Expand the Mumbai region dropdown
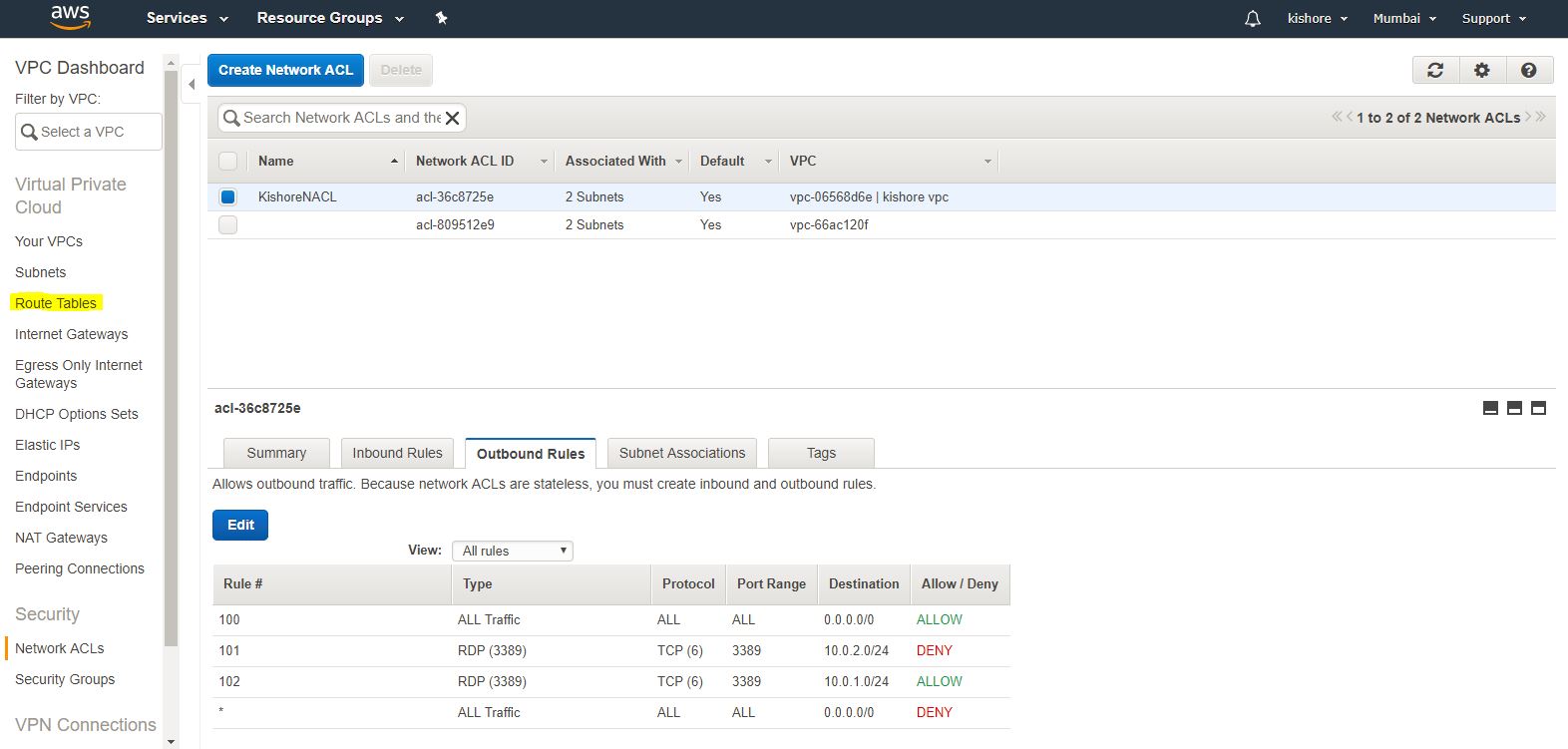Image resolution: width=1568 pixels, height=749 pixels. tap(1404, 19)
